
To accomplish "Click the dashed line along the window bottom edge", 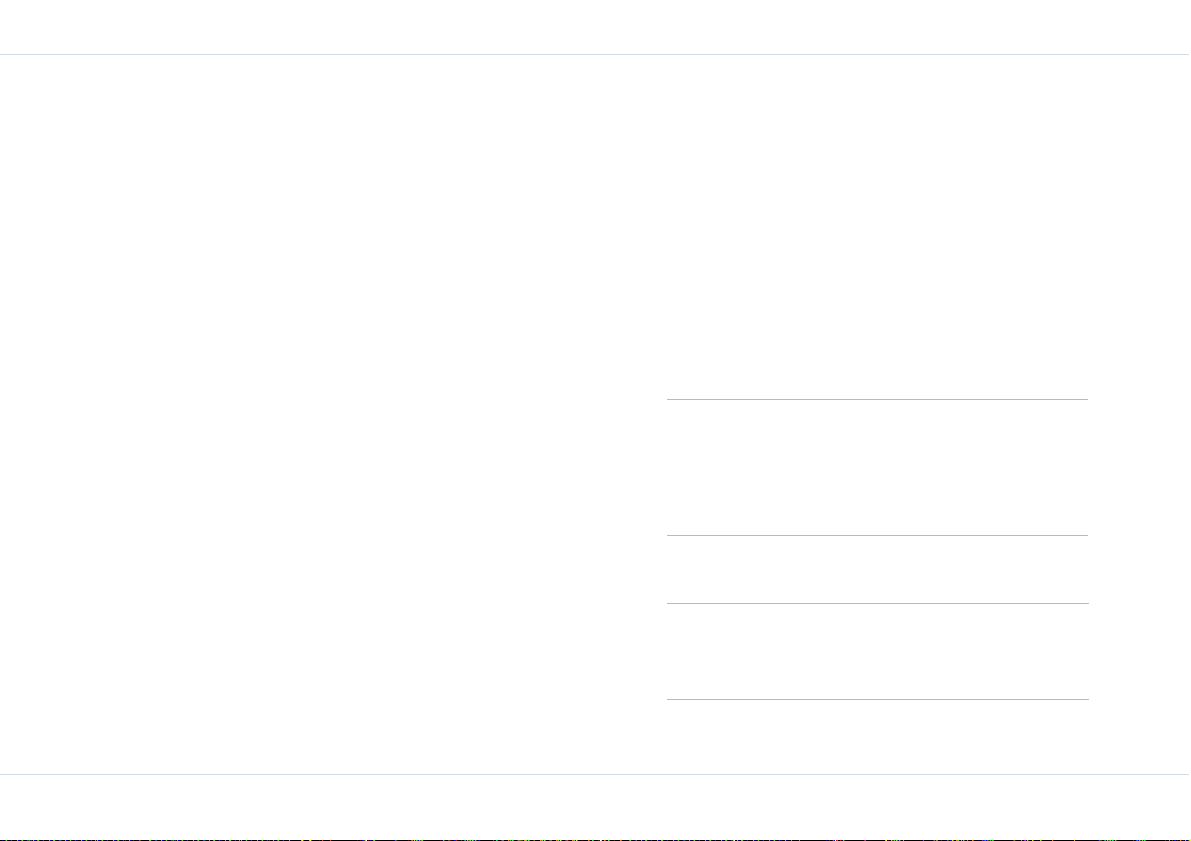I will (596, 839).
